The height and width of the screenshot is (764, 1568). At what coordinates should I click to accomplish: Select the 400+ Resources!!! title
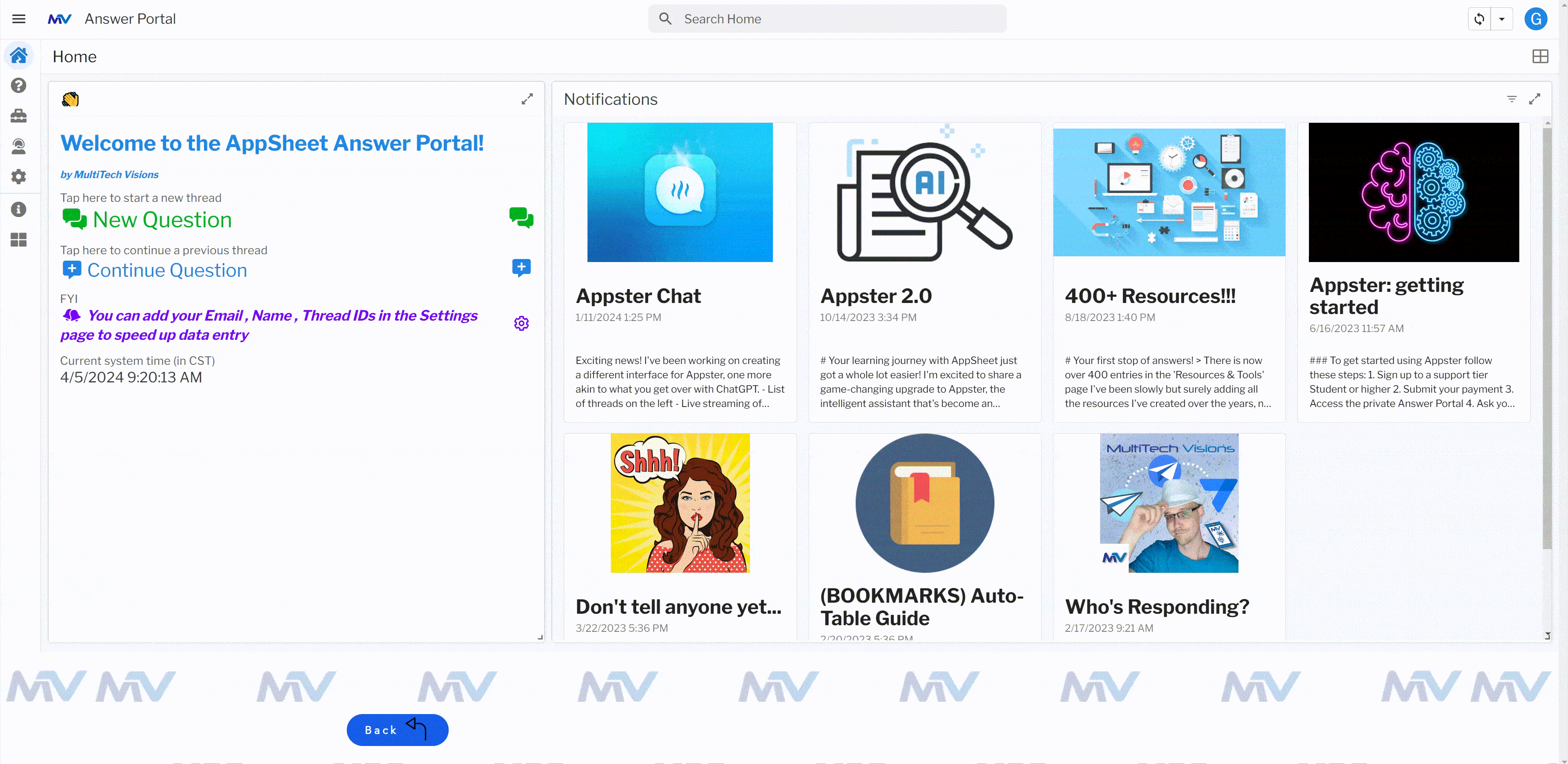1150,296
